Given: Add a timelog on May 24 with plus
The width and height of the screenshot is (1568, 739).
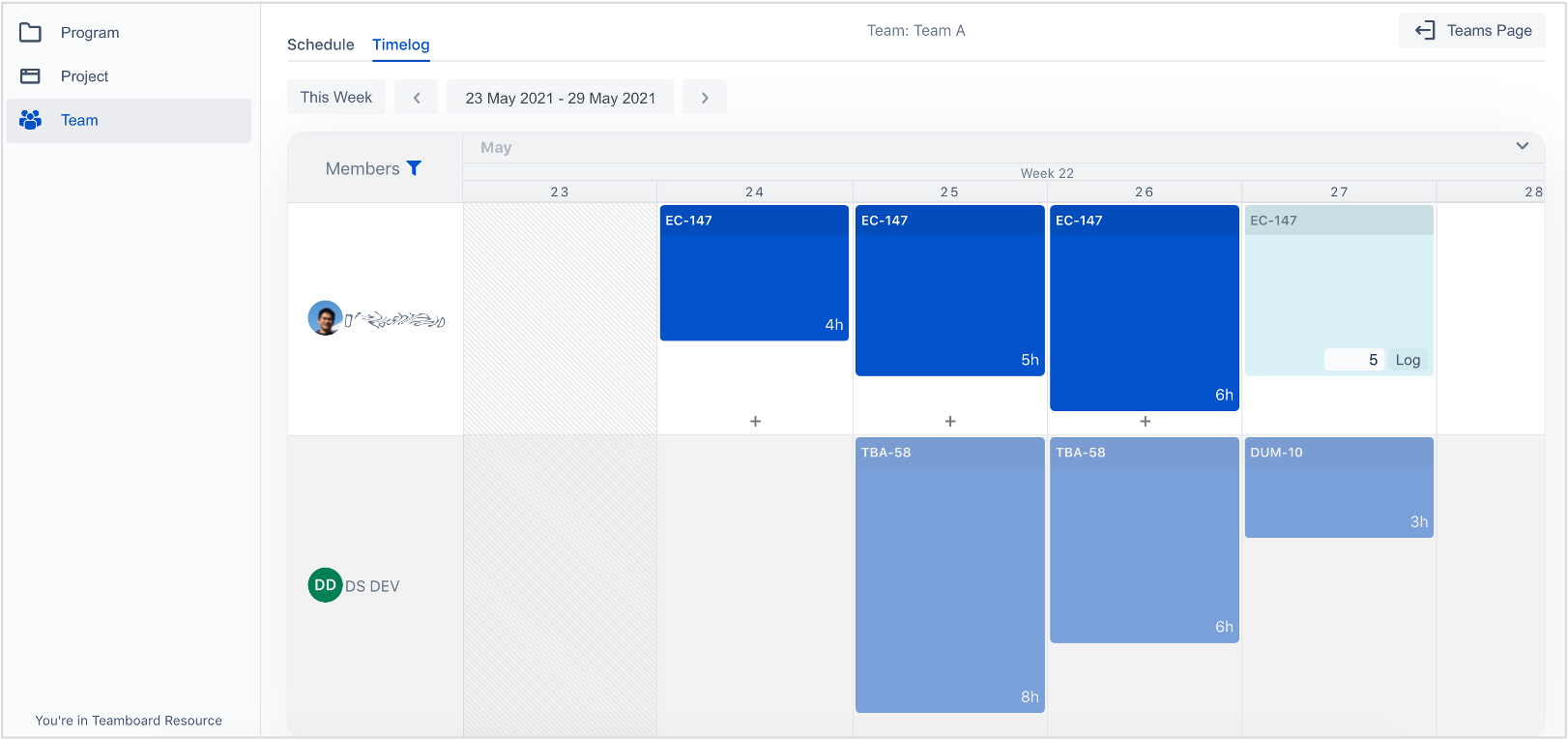Looking at the screenshot, I should tap(755, 421).
